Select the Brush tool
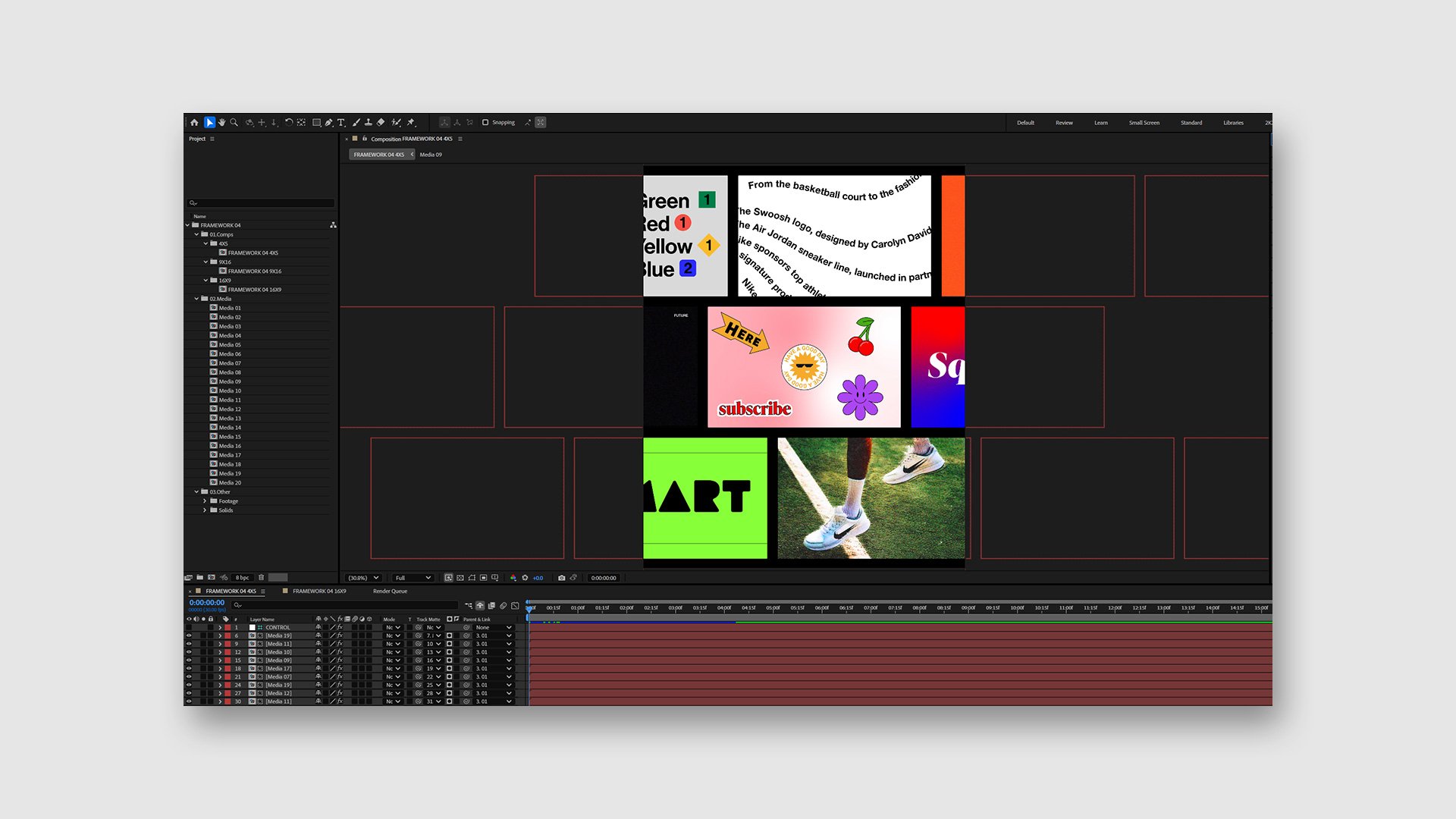The height and width of the screenshot is (819, 1456). 356,122
